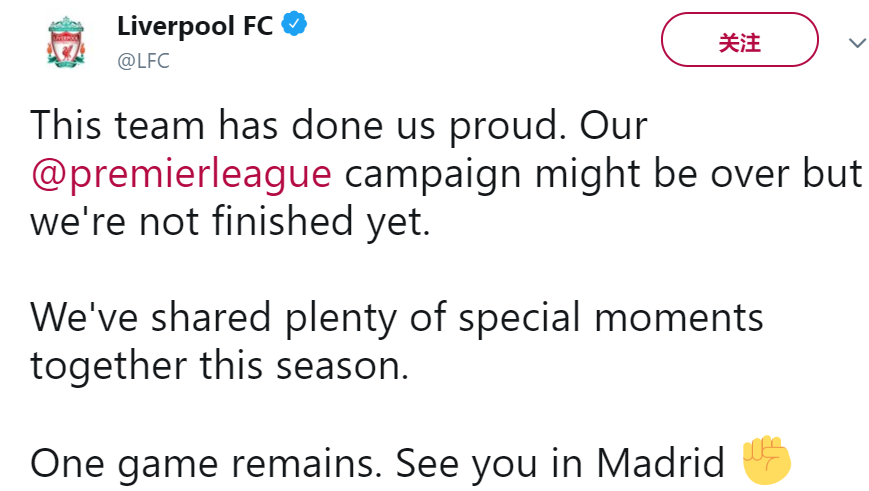The width and height of the screenshot is (869, 491).
Task: Click the @LFC handle
Action: point(143,61)
